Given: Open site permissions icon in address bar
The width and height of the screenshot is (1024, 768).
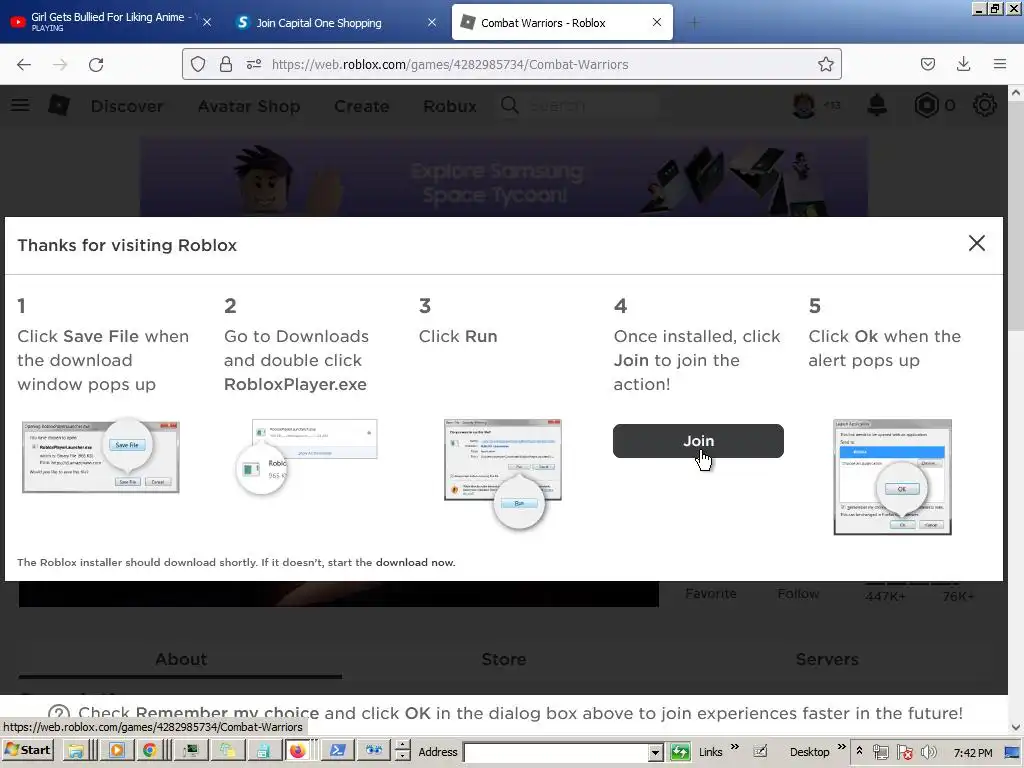Looking at the screenshot, I should pyautogui.click(x=254, y=64).
